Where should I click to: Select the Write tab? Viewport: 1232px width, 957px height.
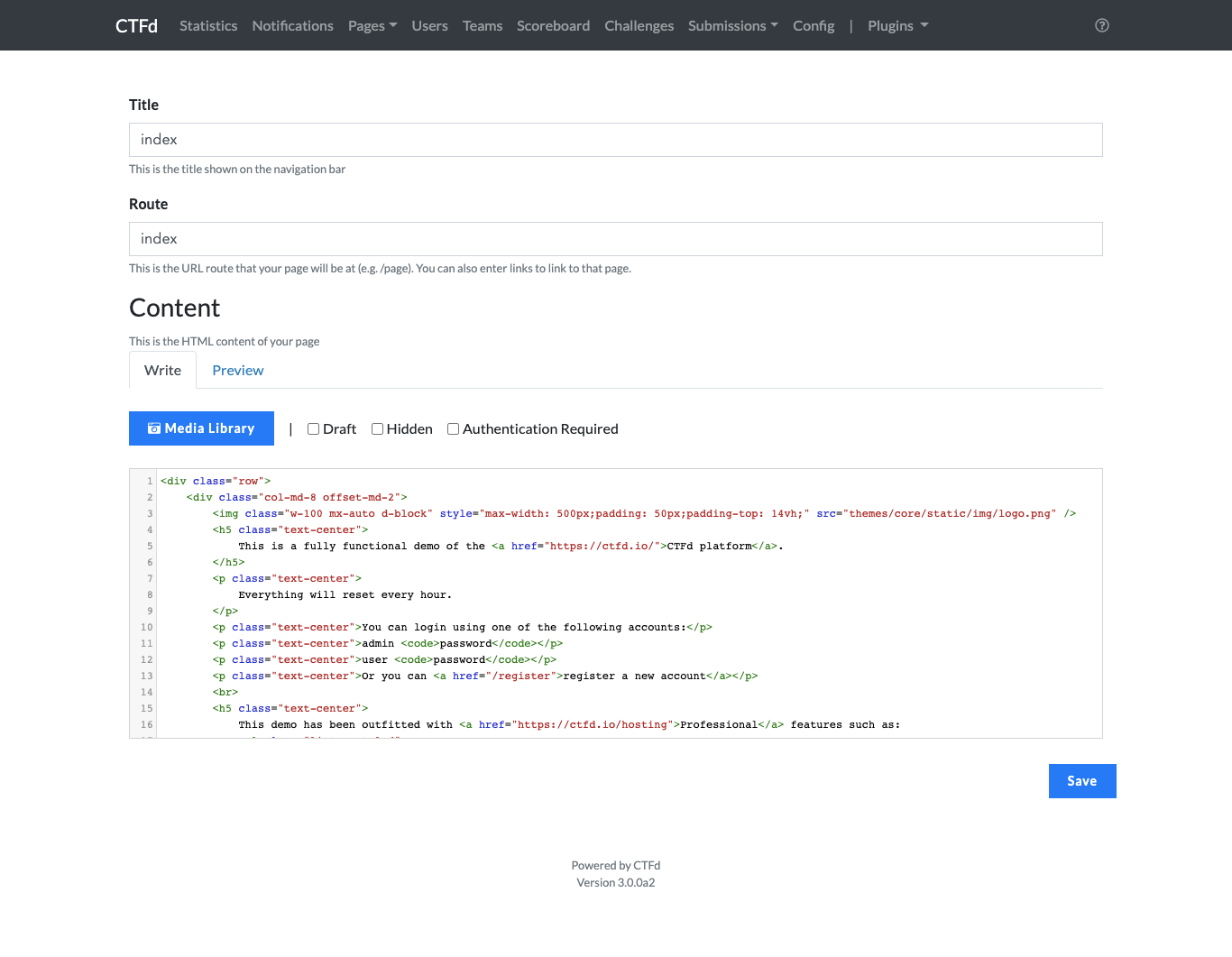pyautogui.click(x=162, y=371)
